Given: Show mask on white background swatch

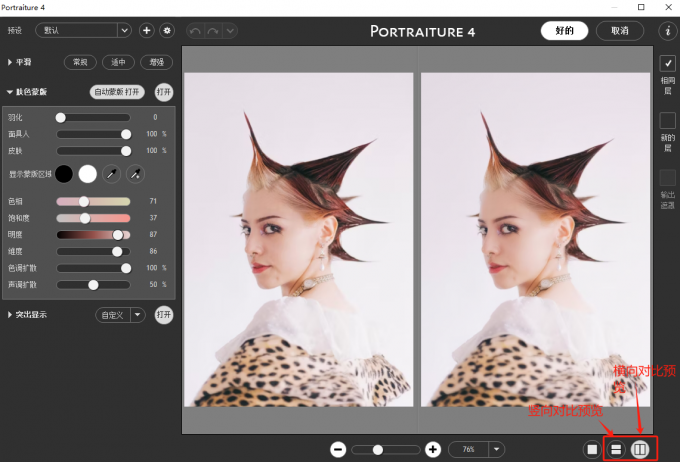Looking at the screenshot, I should coord(88,174).
